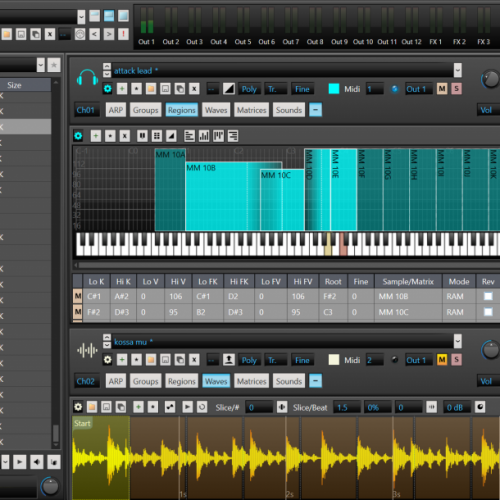Screen dimensions: 500x500
Task: Click the align left icon in regions toolbar
Action: 189,136
